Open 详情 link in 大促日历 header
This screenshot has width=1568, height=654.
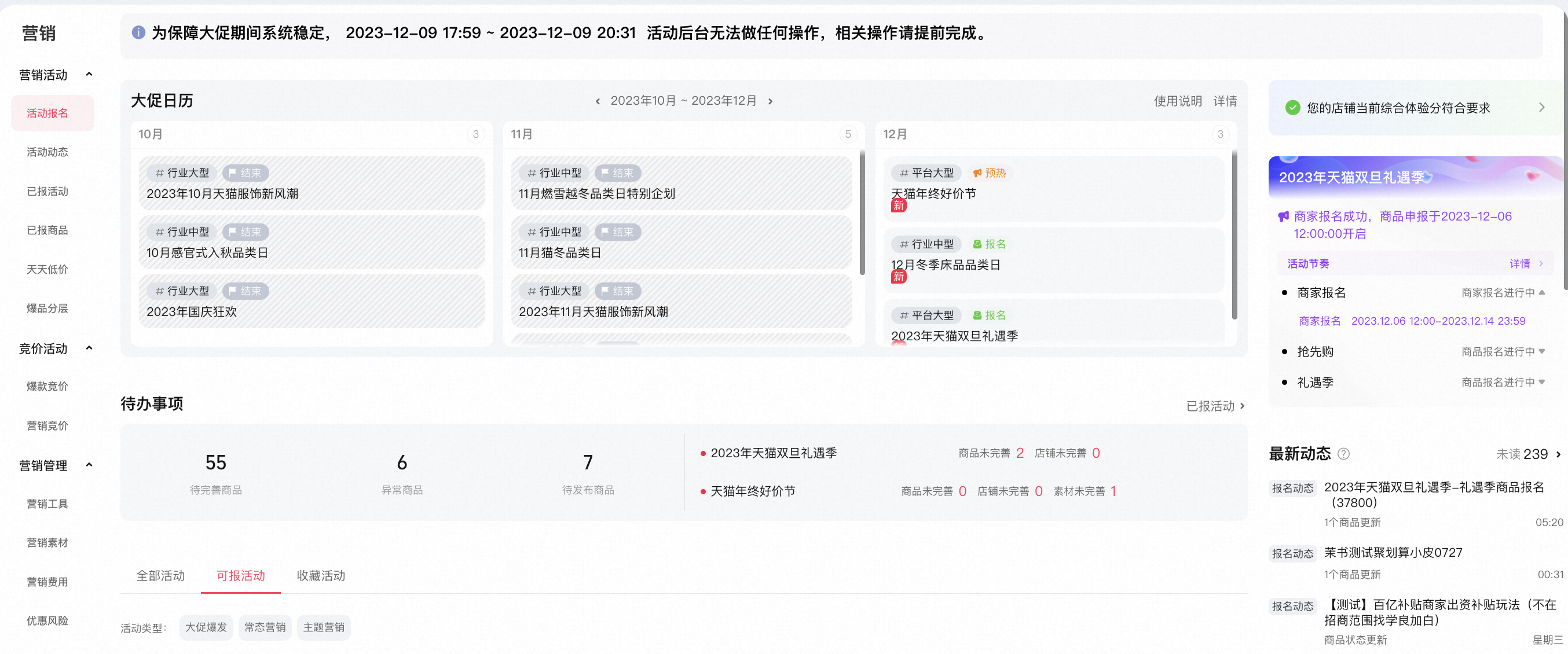point(1225,102)
